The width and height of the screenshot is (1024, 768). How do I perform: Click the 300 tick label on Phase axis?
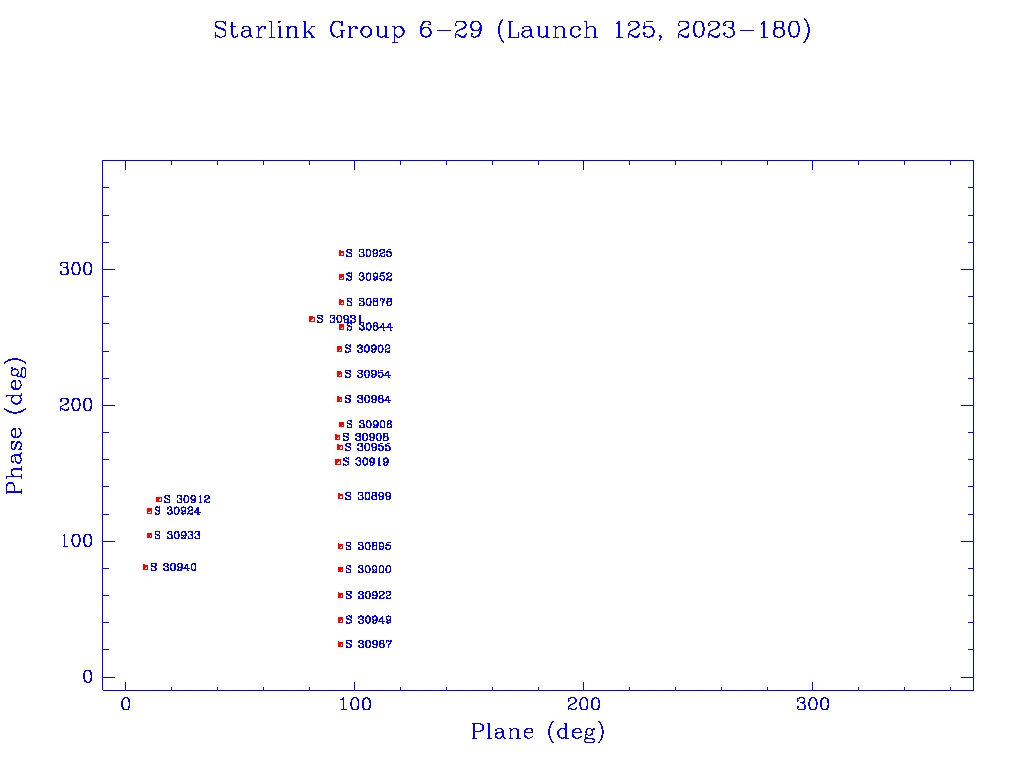(76, 269)
